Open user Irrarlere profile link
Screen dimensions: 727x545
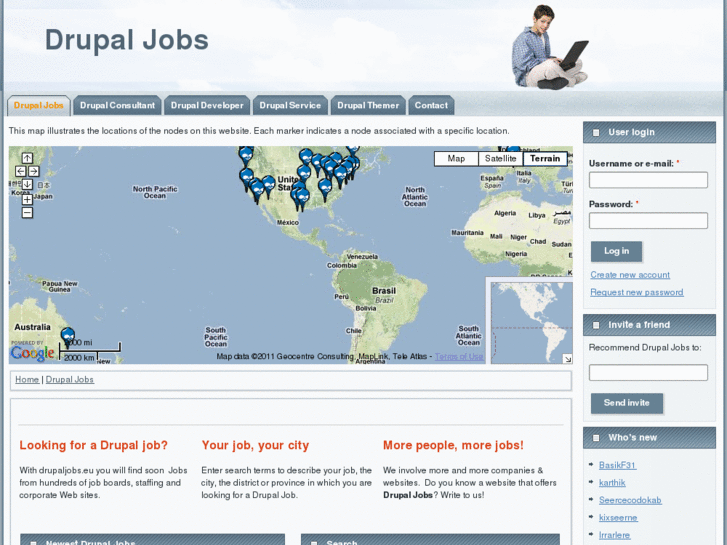(x=614, y=535)
